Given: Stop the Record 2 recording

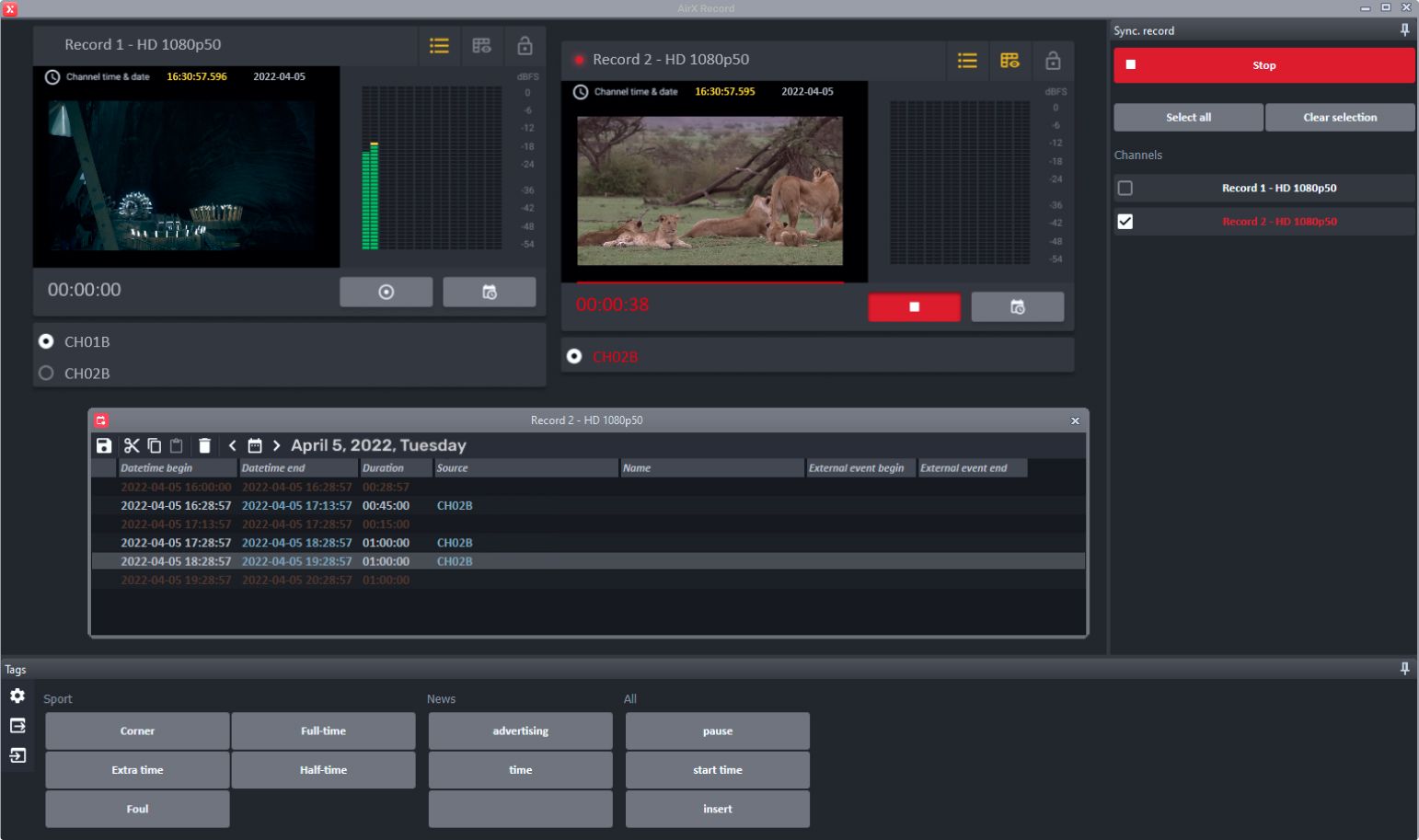Looking at the screenshot, I should pyautogui.click(x=914, y=307).
